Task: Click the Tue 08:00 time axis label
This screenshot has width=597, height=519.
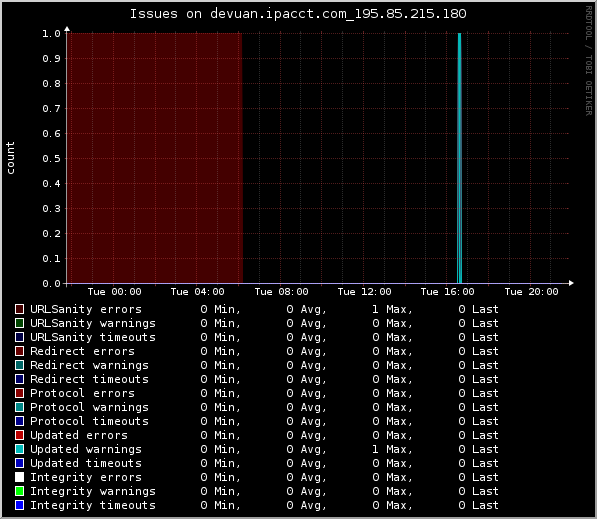Action: [x=281, y=292]
